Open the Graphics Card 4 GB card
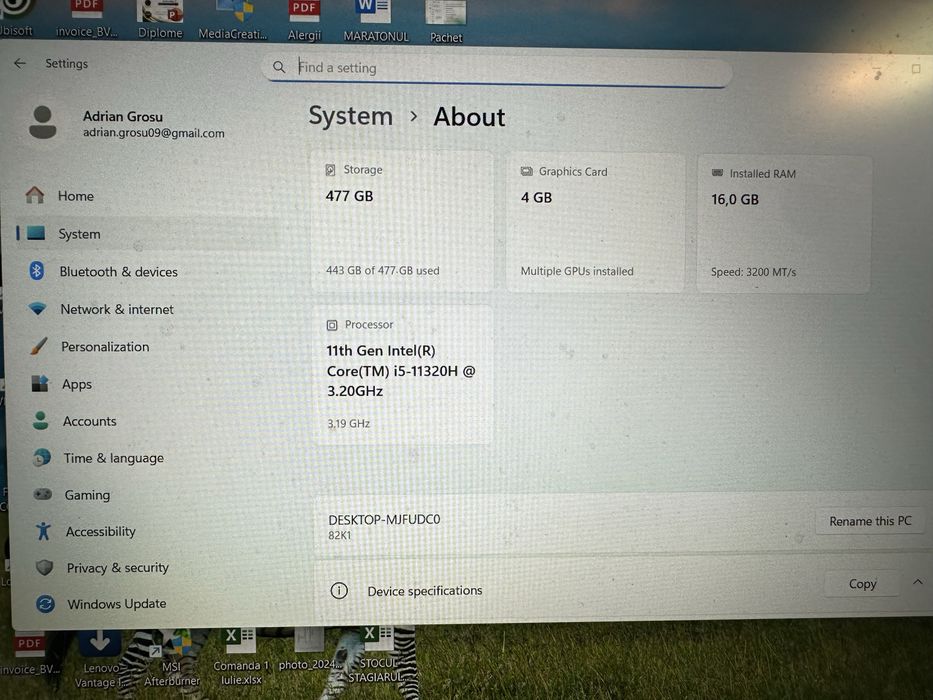Screen dimensions: 933x700 (x=595, y=222)
